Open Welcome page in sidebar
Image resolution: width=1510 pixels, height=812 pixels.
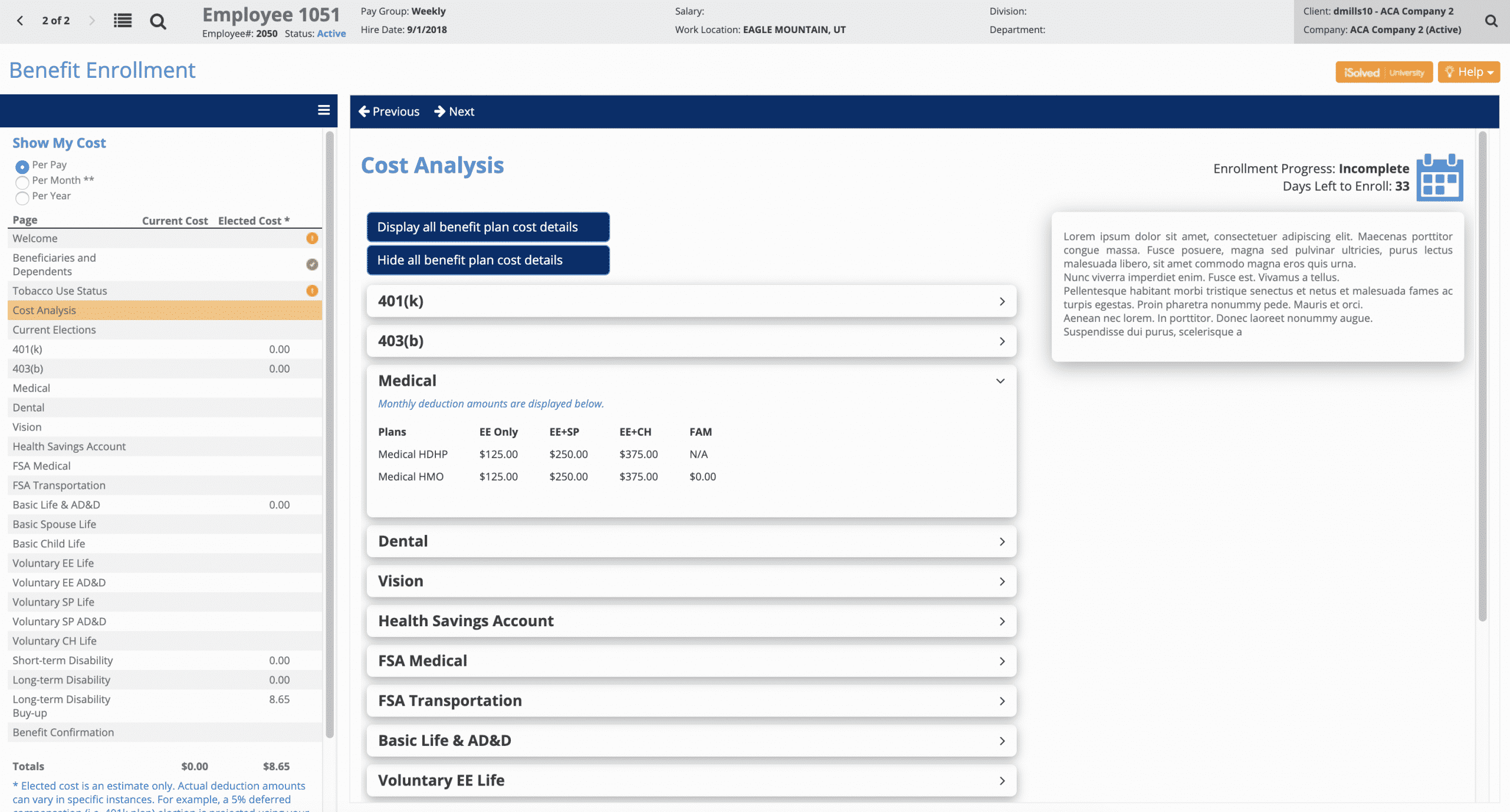pyautogui.click(x=35, y=238)
